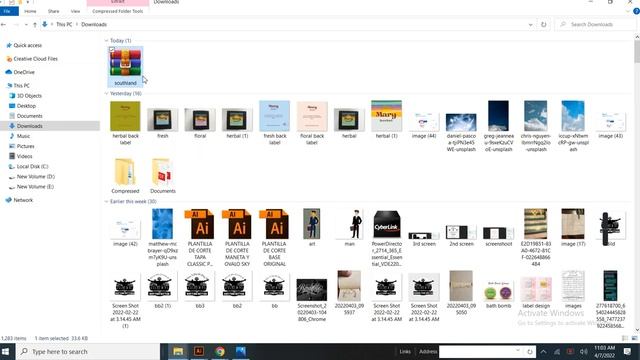Image resolution: width=640 pixels, height=360 pixels.
Task: Switch to the View ribbon tab
Action: click(x=75, y=11)
